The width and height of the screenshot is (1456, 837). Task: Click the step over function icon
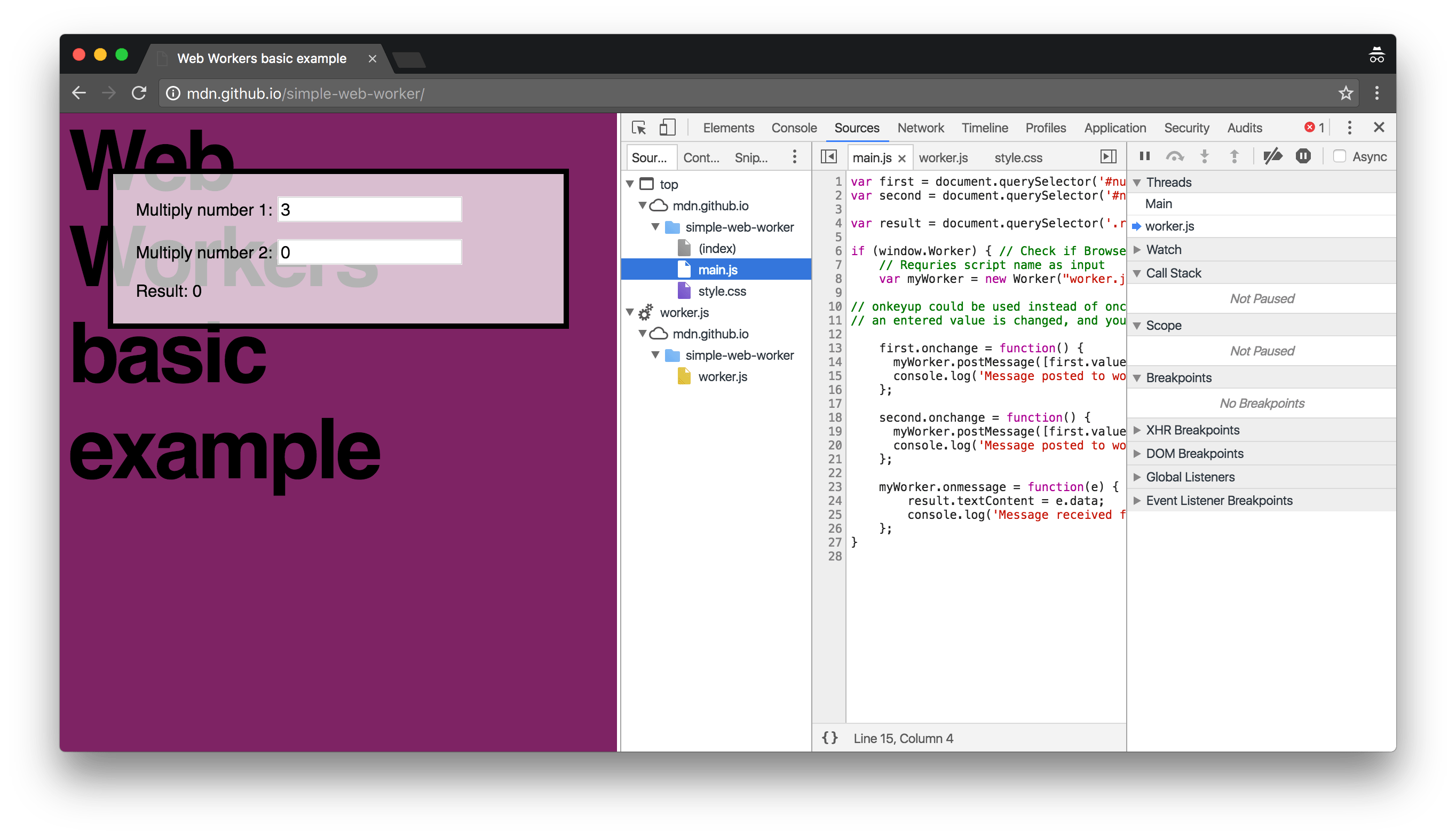click(x=1174, y=156)
